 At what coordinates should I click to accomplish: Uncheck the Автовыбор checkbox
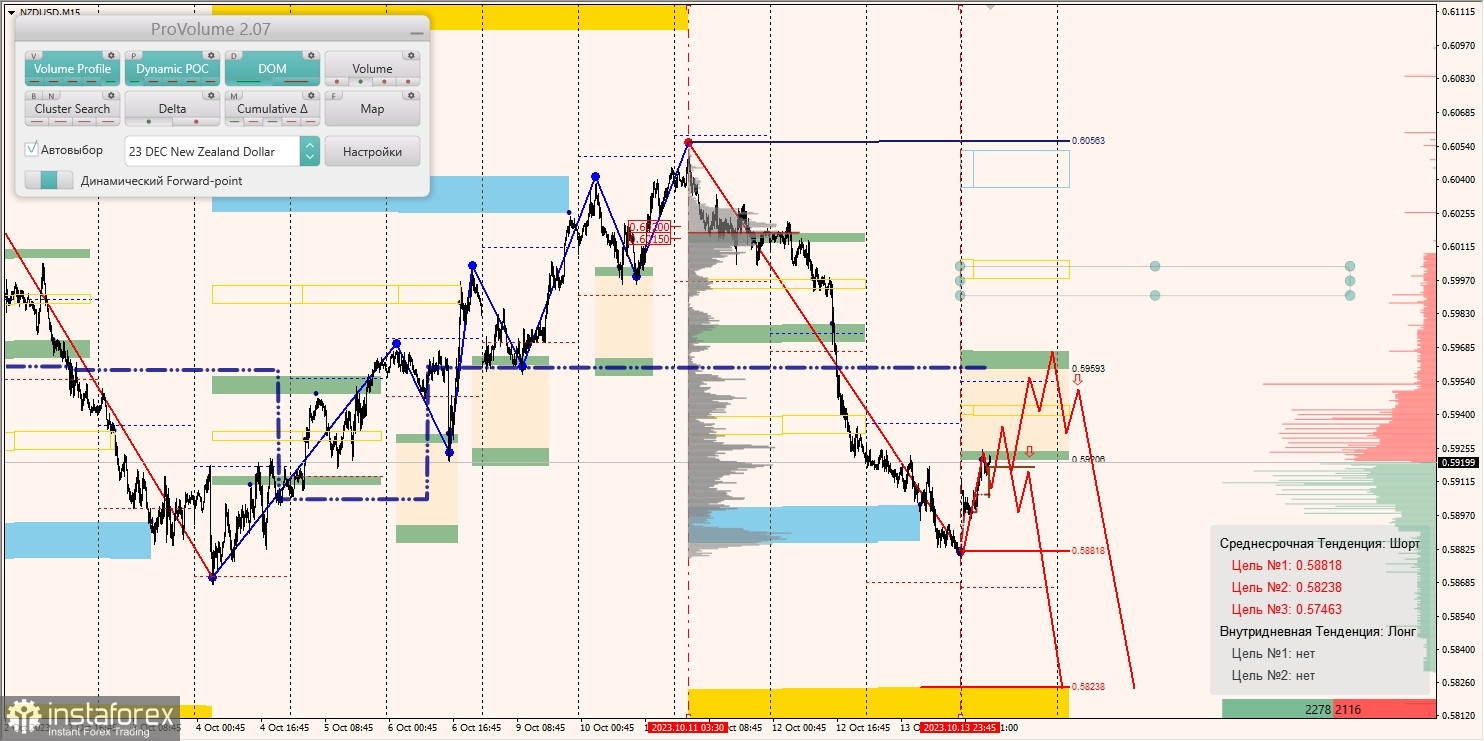(32, 149)
